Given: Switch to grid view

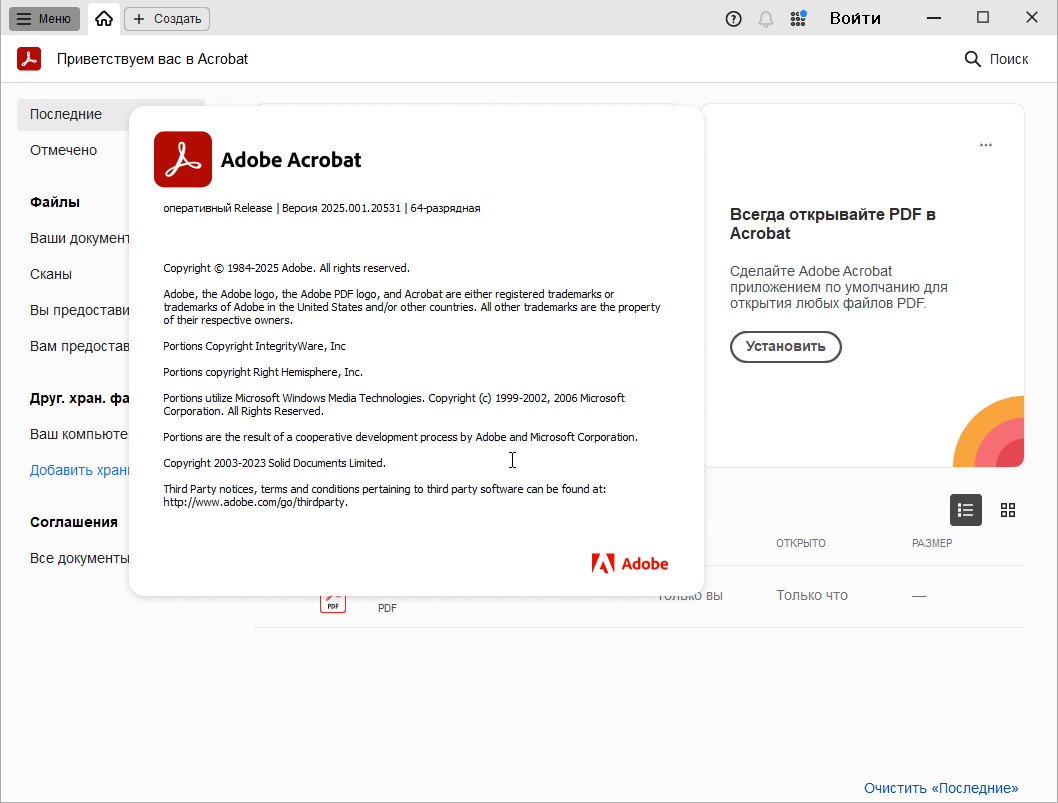Looking at the screenshot, I should tap(1008, 510).
